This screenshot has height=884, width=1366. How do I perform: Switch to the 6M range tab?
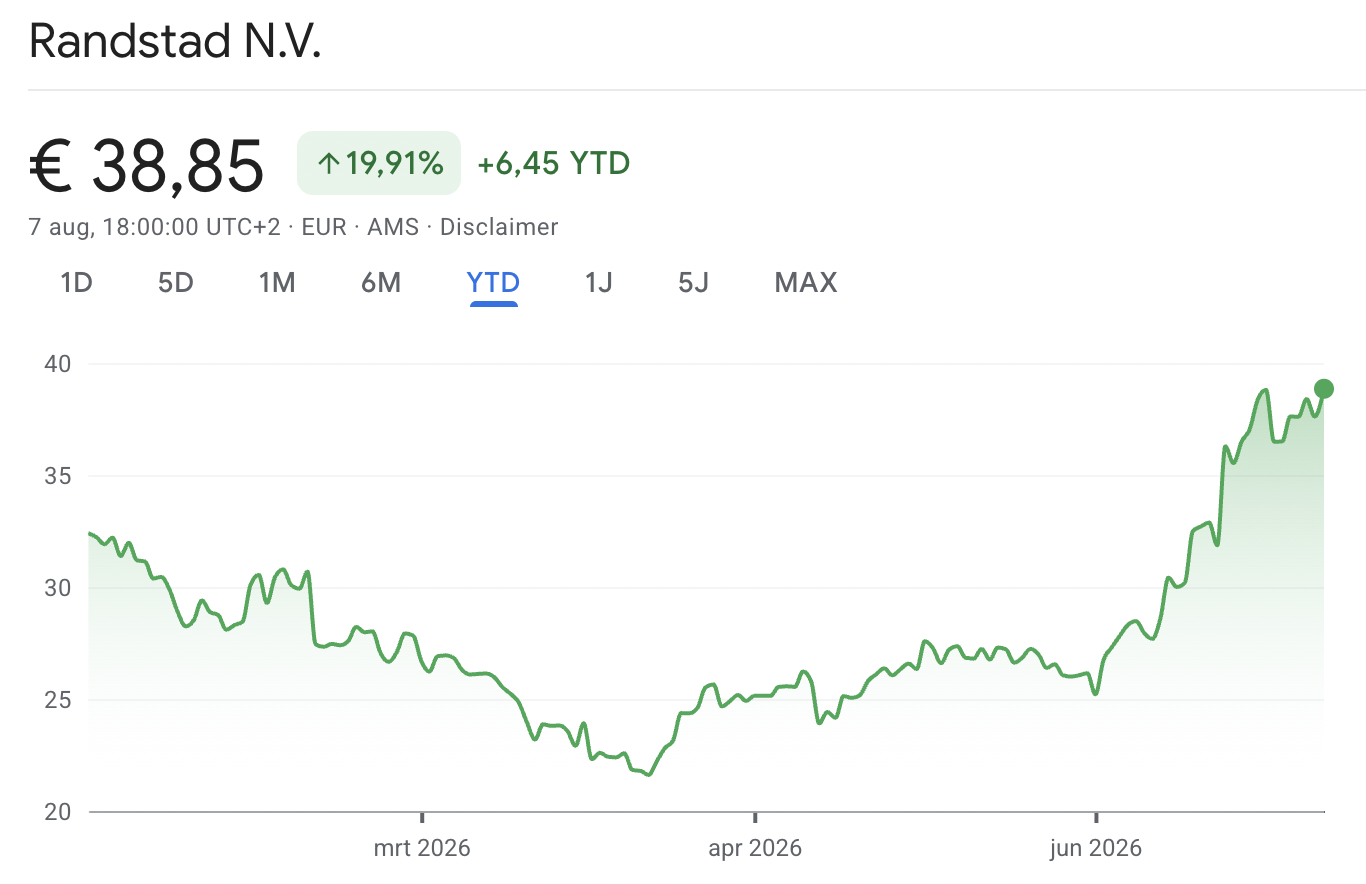(381, 283)
